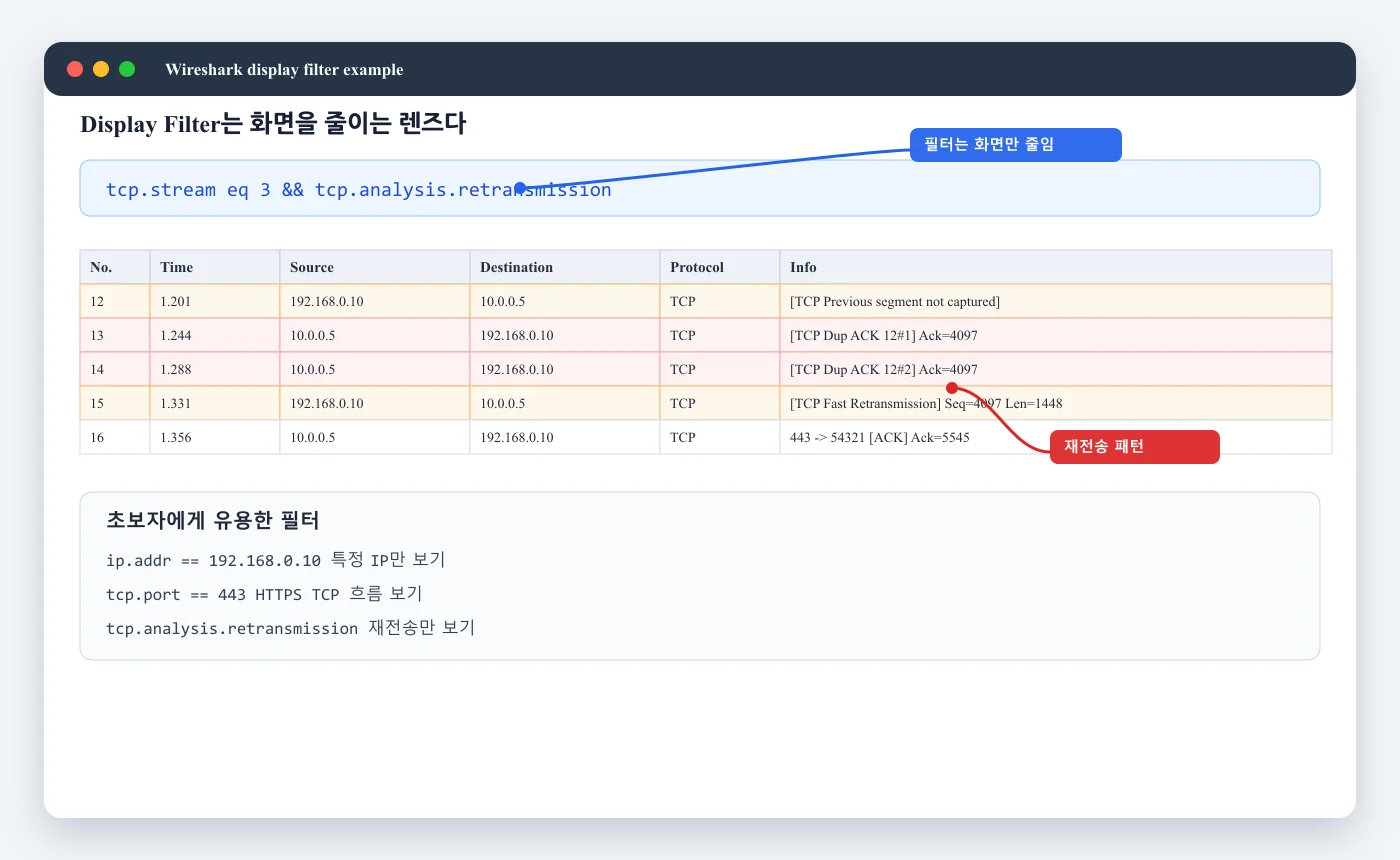Screen dimensions: 1400x860
Task: Select source 10.0.0.5 in packet 14 row
Action: click(375, 369)
